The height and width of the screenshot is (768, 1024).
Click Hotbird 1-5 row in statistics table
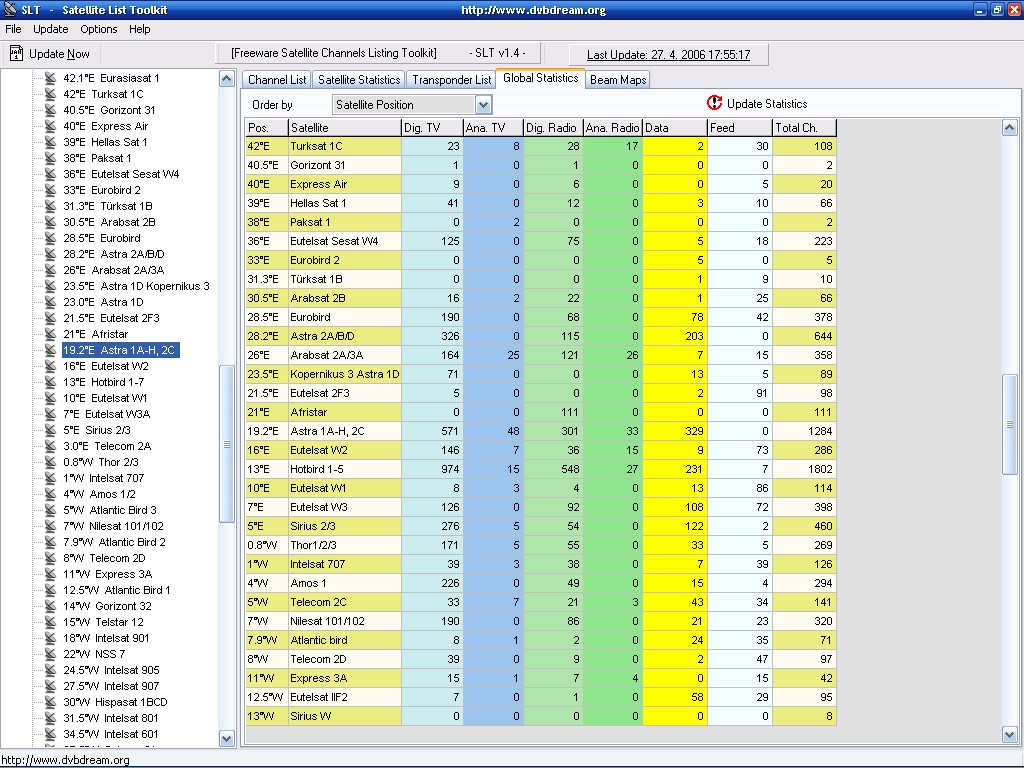(541, 469)
